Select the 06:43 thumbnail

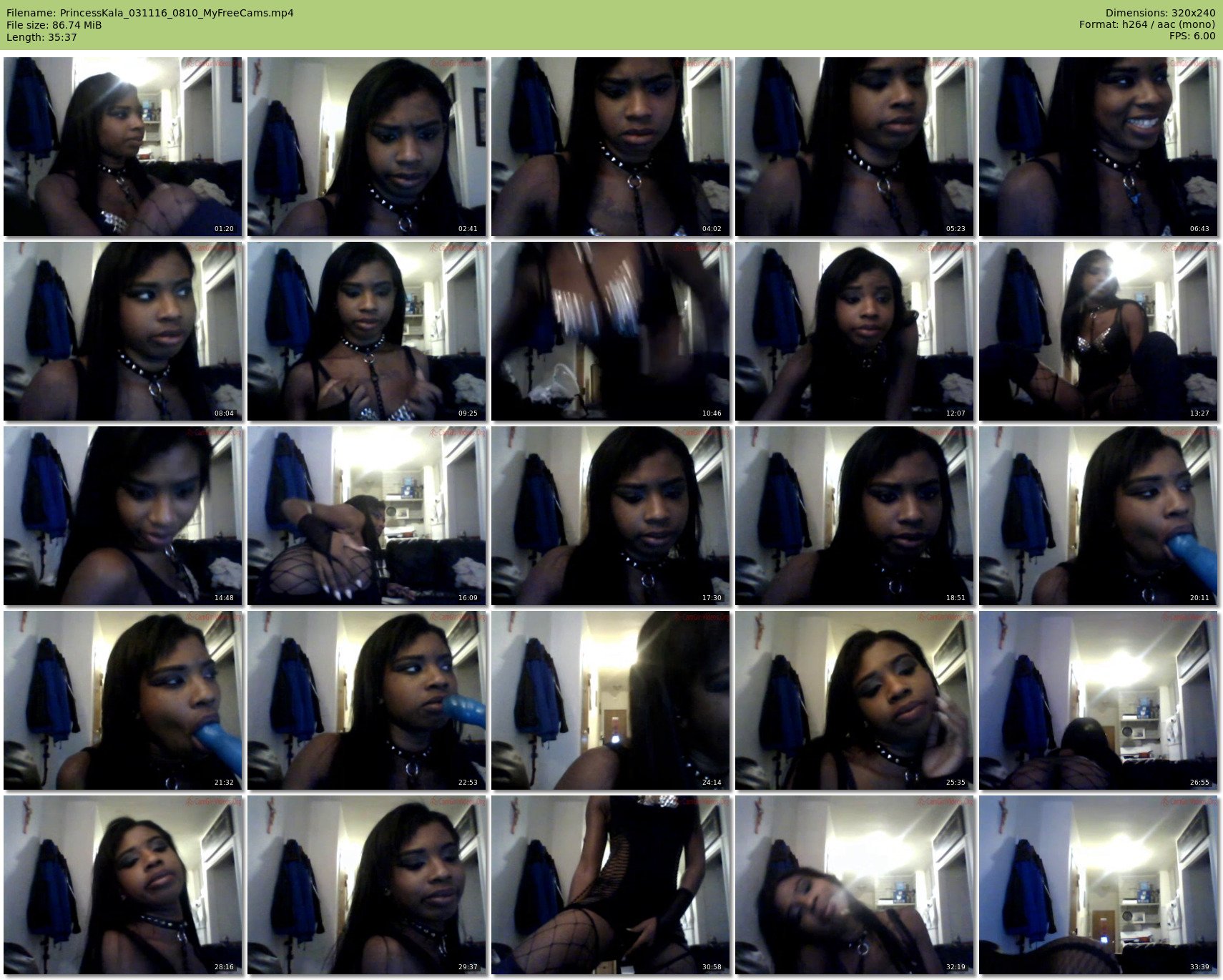pos(1099,147)
